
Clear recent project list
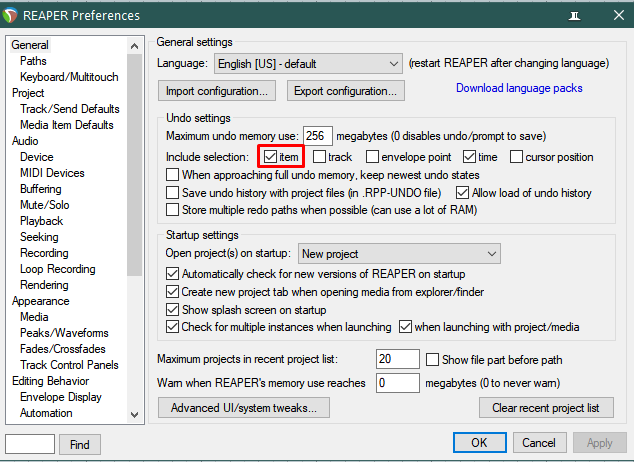(546, 407)
